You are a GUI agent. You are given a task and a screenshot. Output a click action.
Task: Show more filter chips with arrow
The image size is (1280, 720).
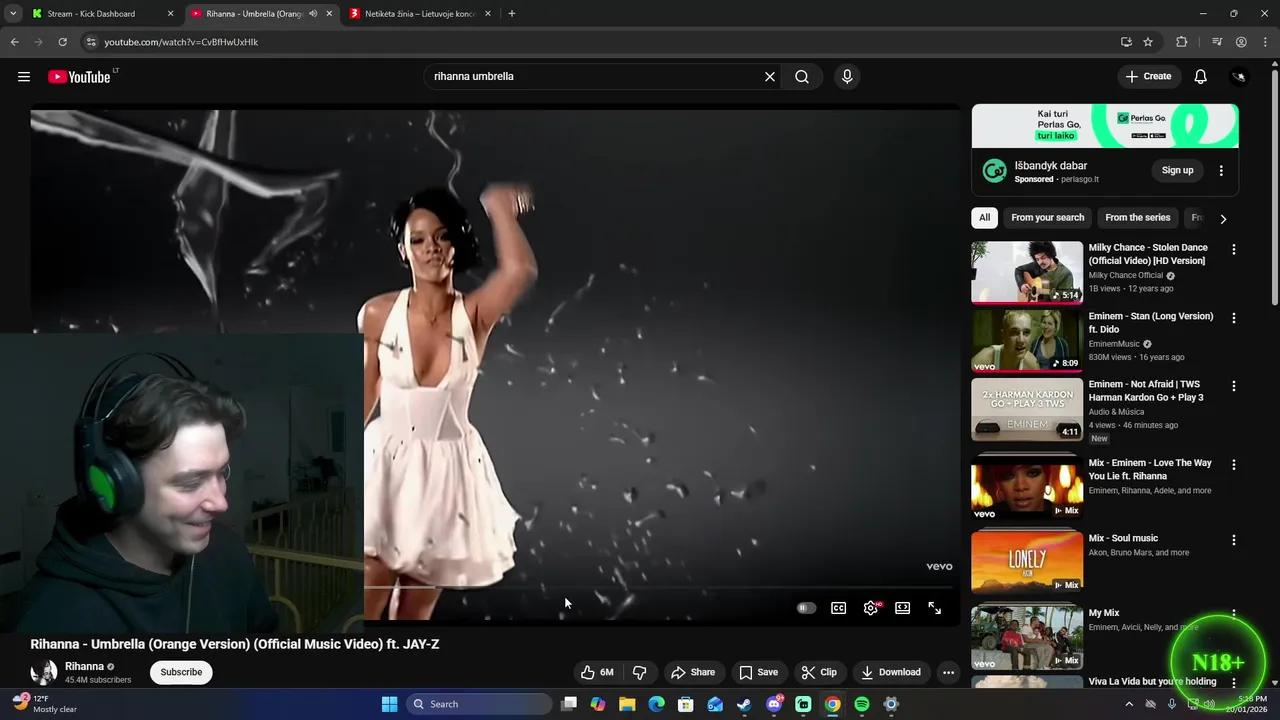coord(1222,218)
